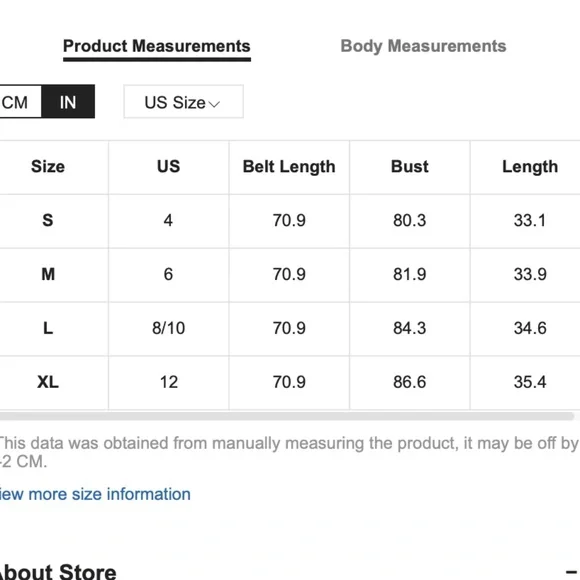580x580 pixels.
Task: Click the horizontal table scrollbar
Action: (287, 417)
